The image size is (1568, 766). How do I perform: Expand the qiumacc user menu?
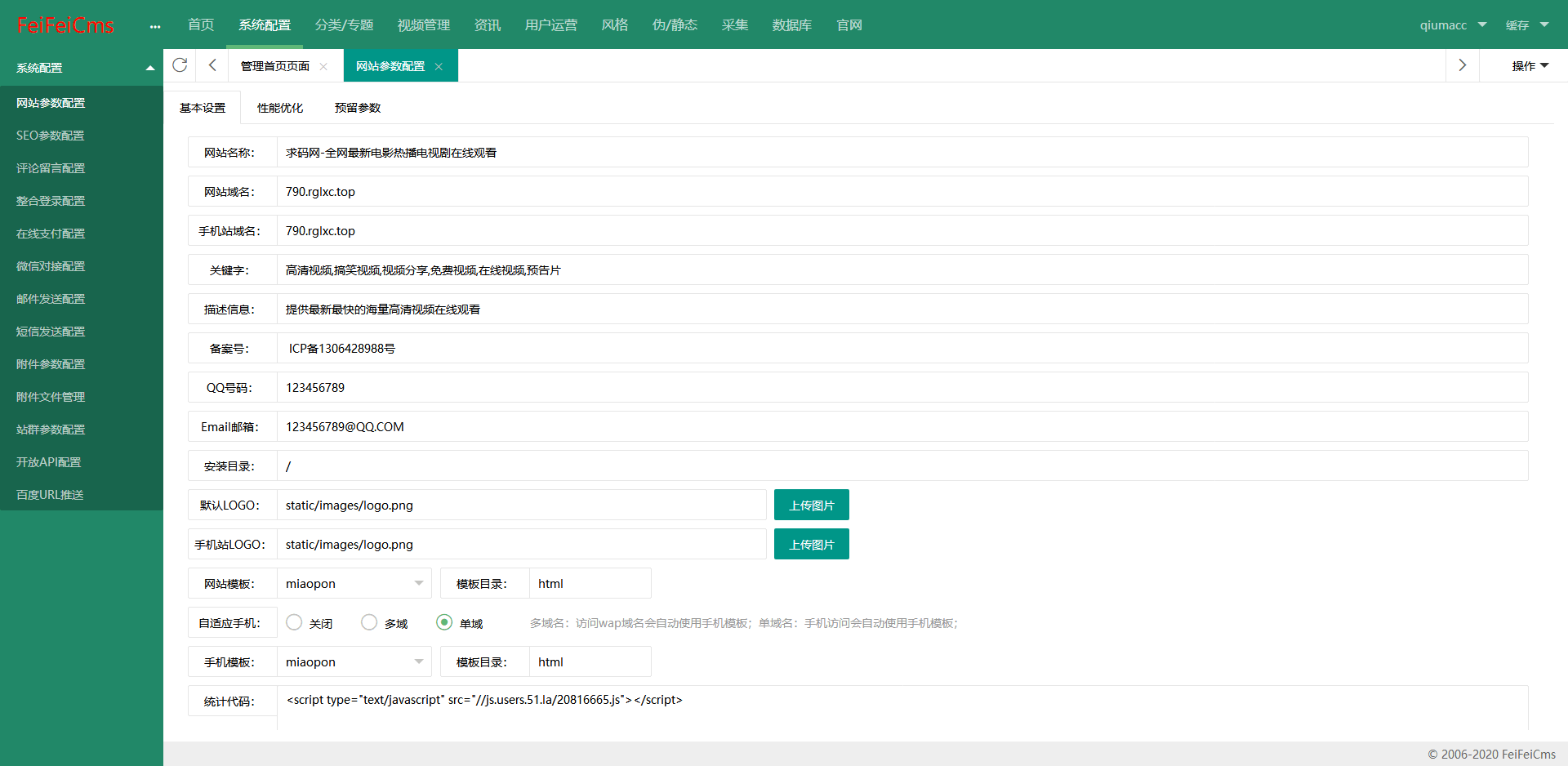[1452, 25]
